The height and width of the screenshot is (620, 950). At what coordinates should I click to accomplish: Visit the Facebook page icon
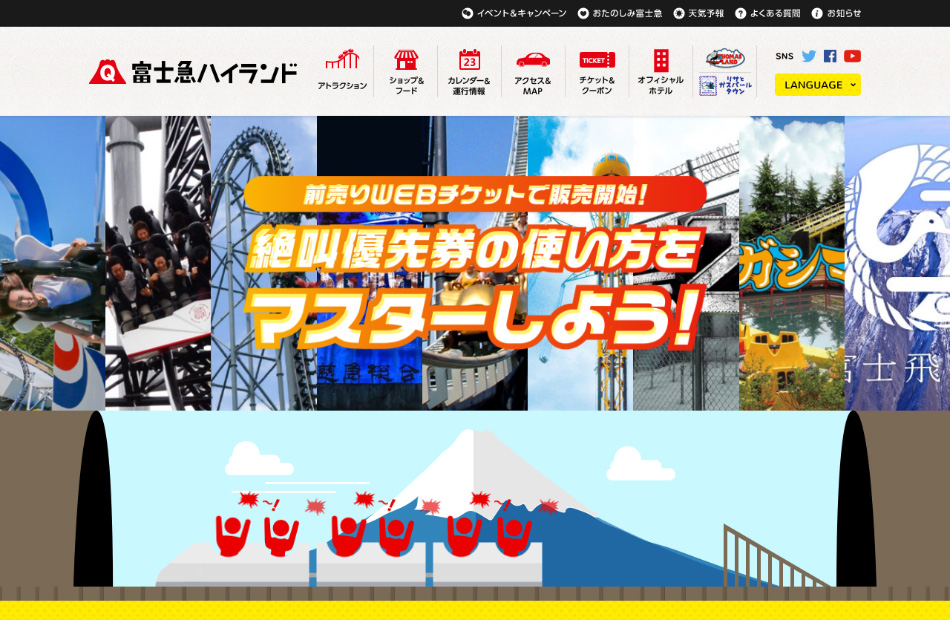click(830, 56)
